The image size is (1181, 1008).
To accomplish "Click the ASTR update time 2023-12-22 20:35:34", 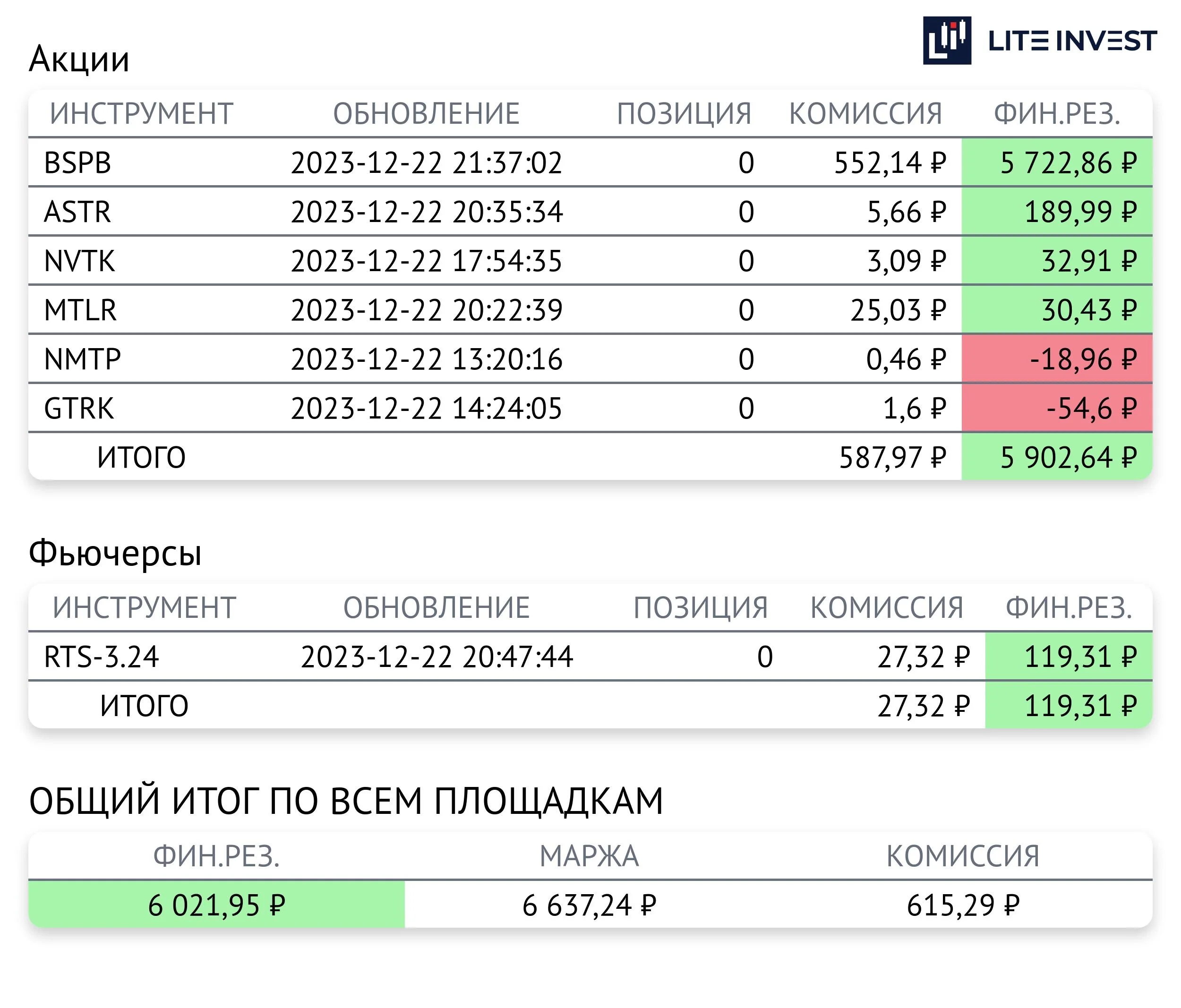I will click(427, 212).
